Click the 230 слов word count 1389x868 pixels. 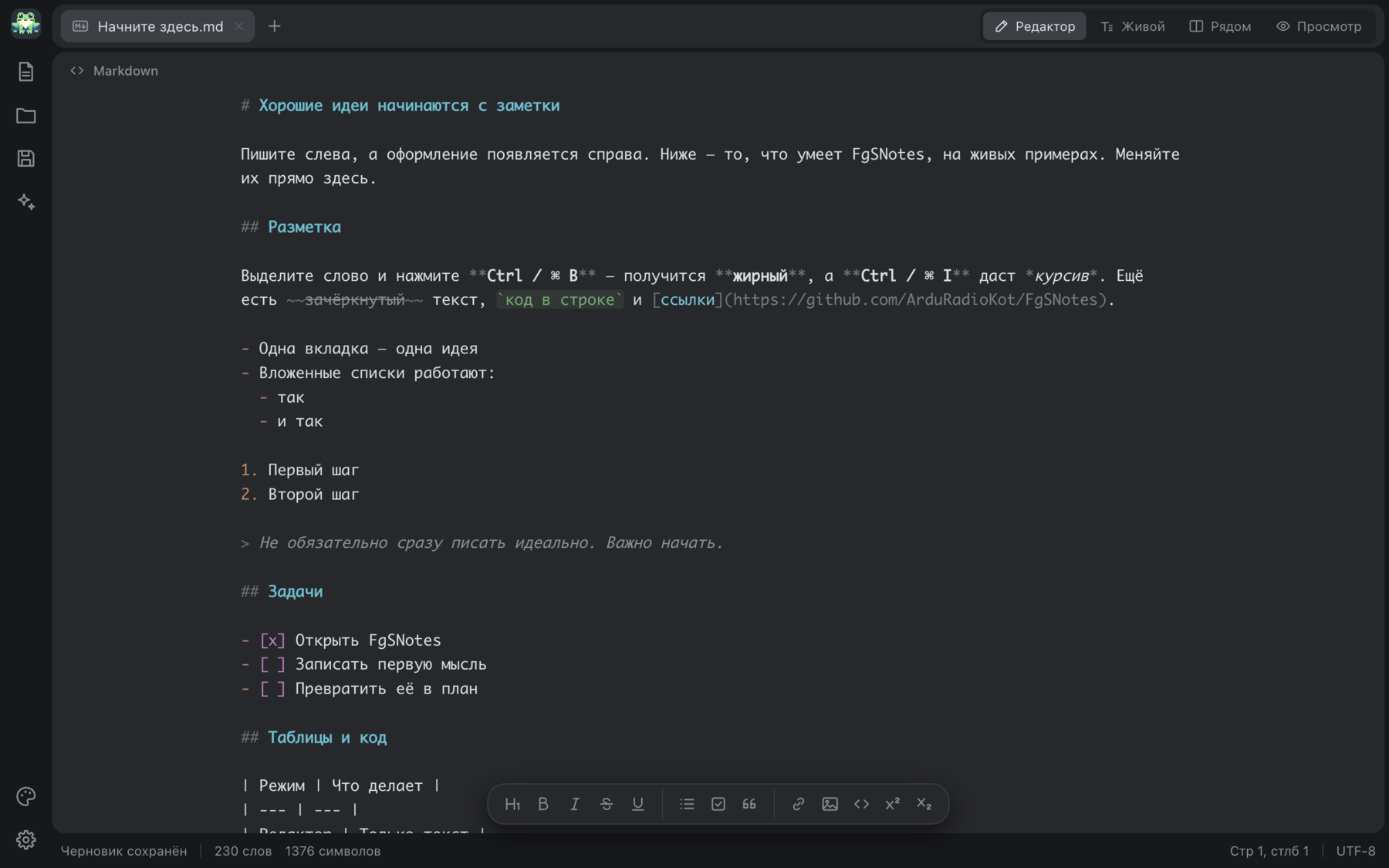(243, 851)
